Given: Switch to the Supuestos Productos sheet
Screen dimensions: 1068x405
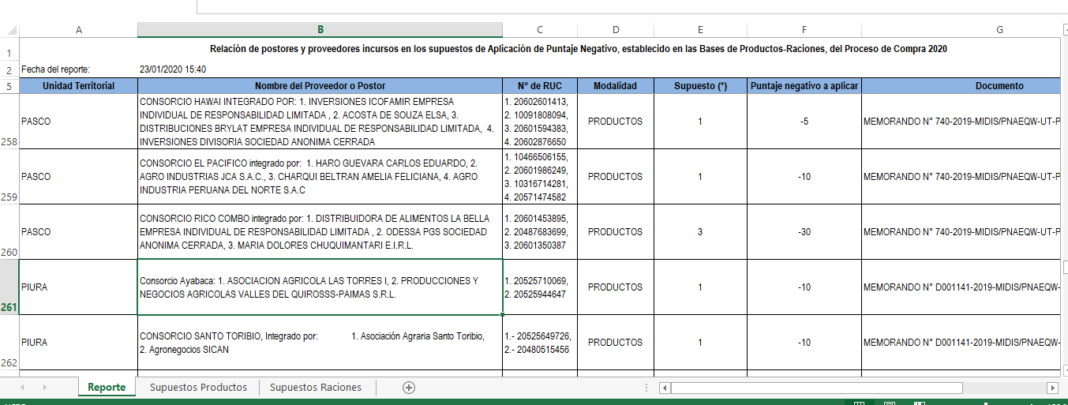Looking at the screenshot, I should (x=198, y=387).
